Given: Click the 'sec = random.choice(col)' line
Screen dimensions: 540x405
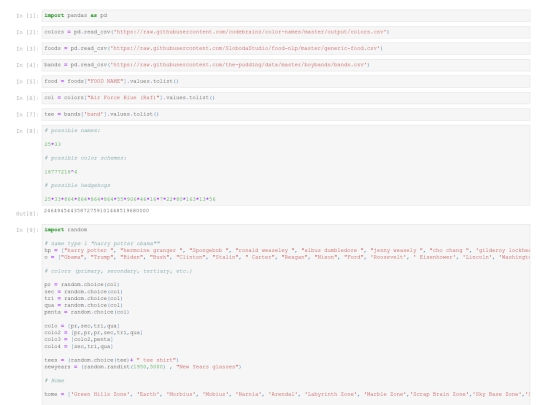Looking at the screenshot, I should [x=84, y=291].
